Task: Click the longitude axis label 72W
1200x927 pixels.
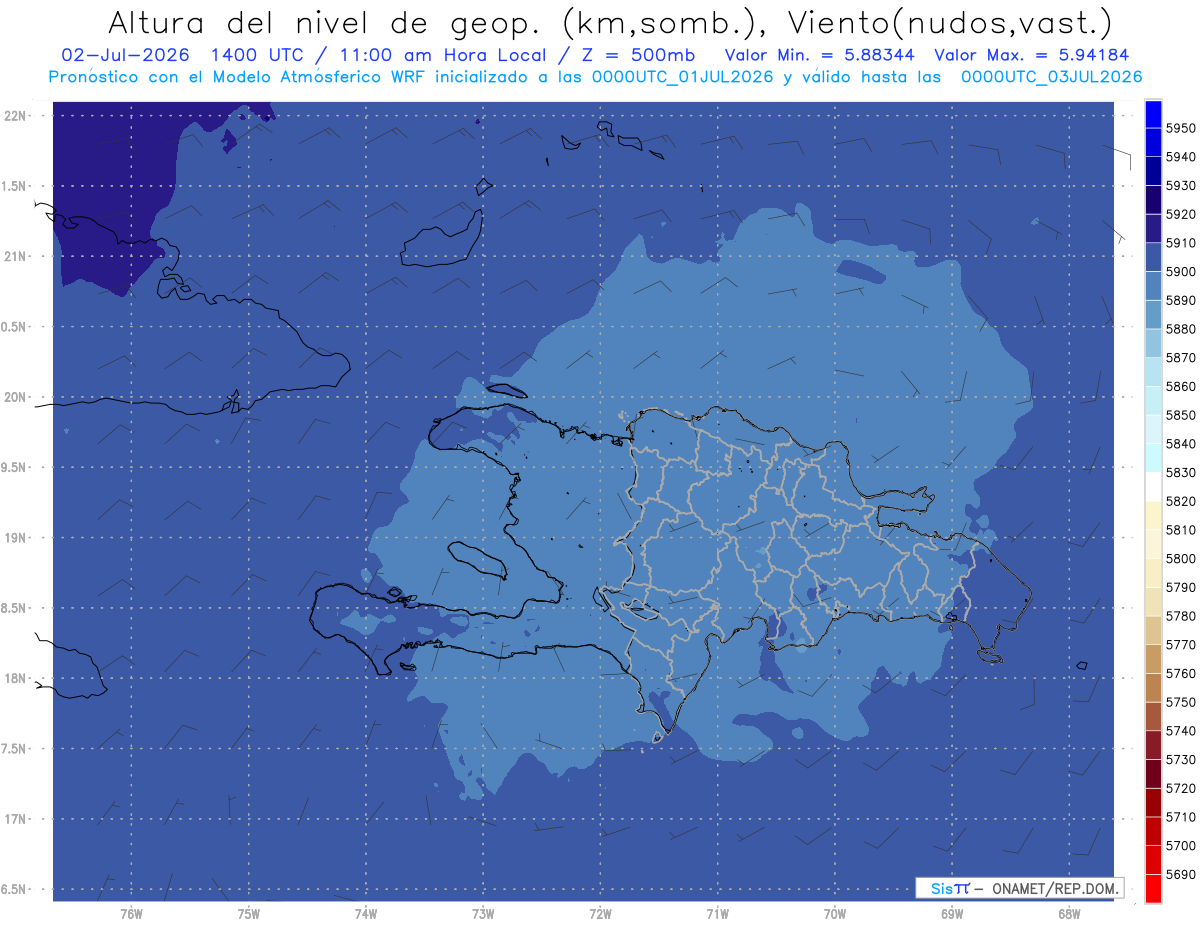Action: [x=600, y=913]
